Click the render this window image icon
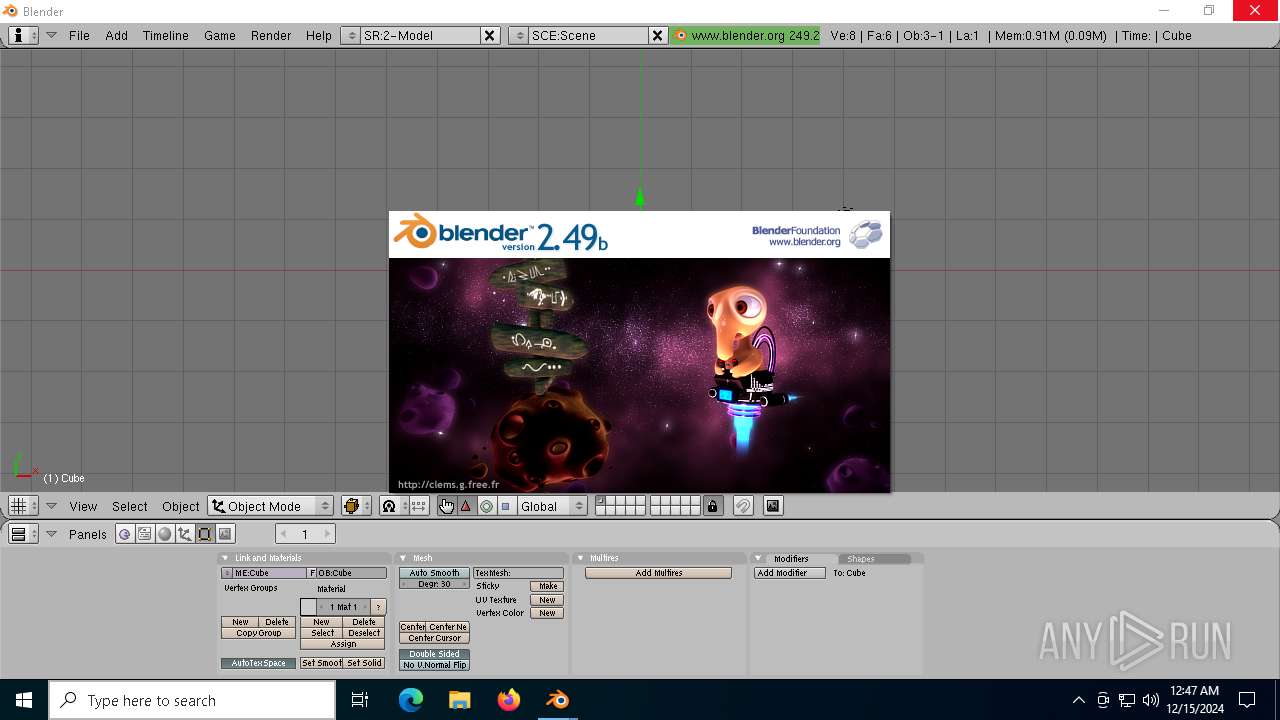 [773, 506]
